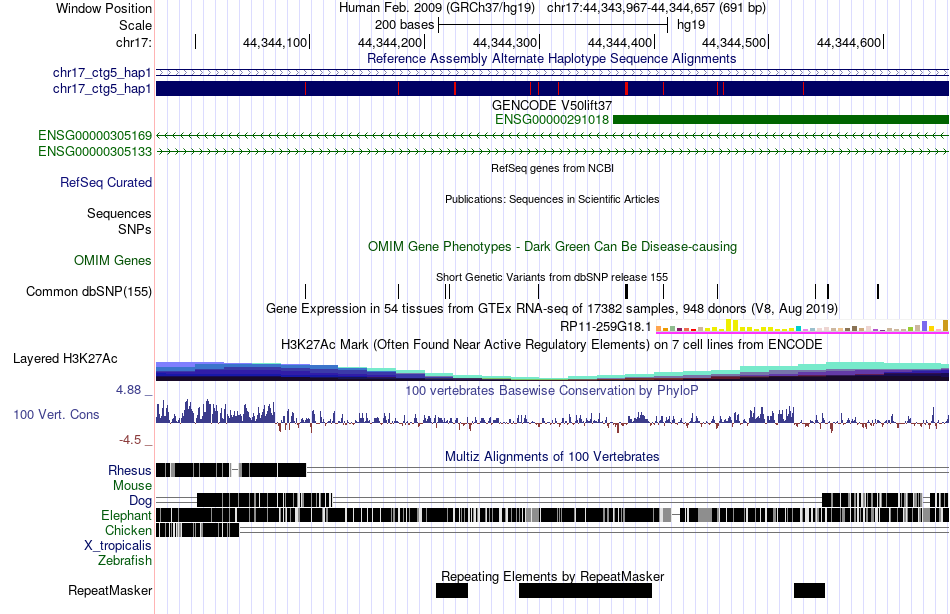Click RepeatMasker track label
Viewport: 950px width, 614px height.
(x=110, y=590)
